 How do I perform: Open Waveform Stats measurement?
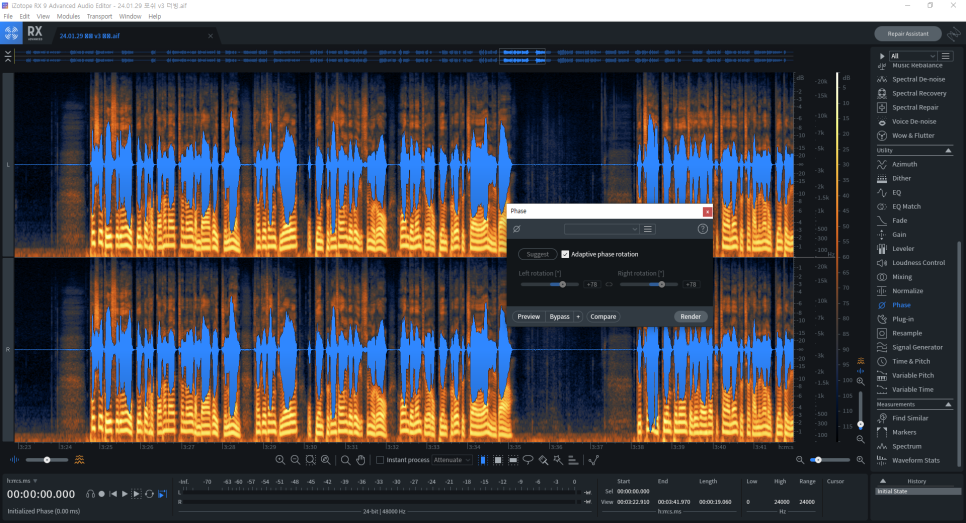pos(915,460)
